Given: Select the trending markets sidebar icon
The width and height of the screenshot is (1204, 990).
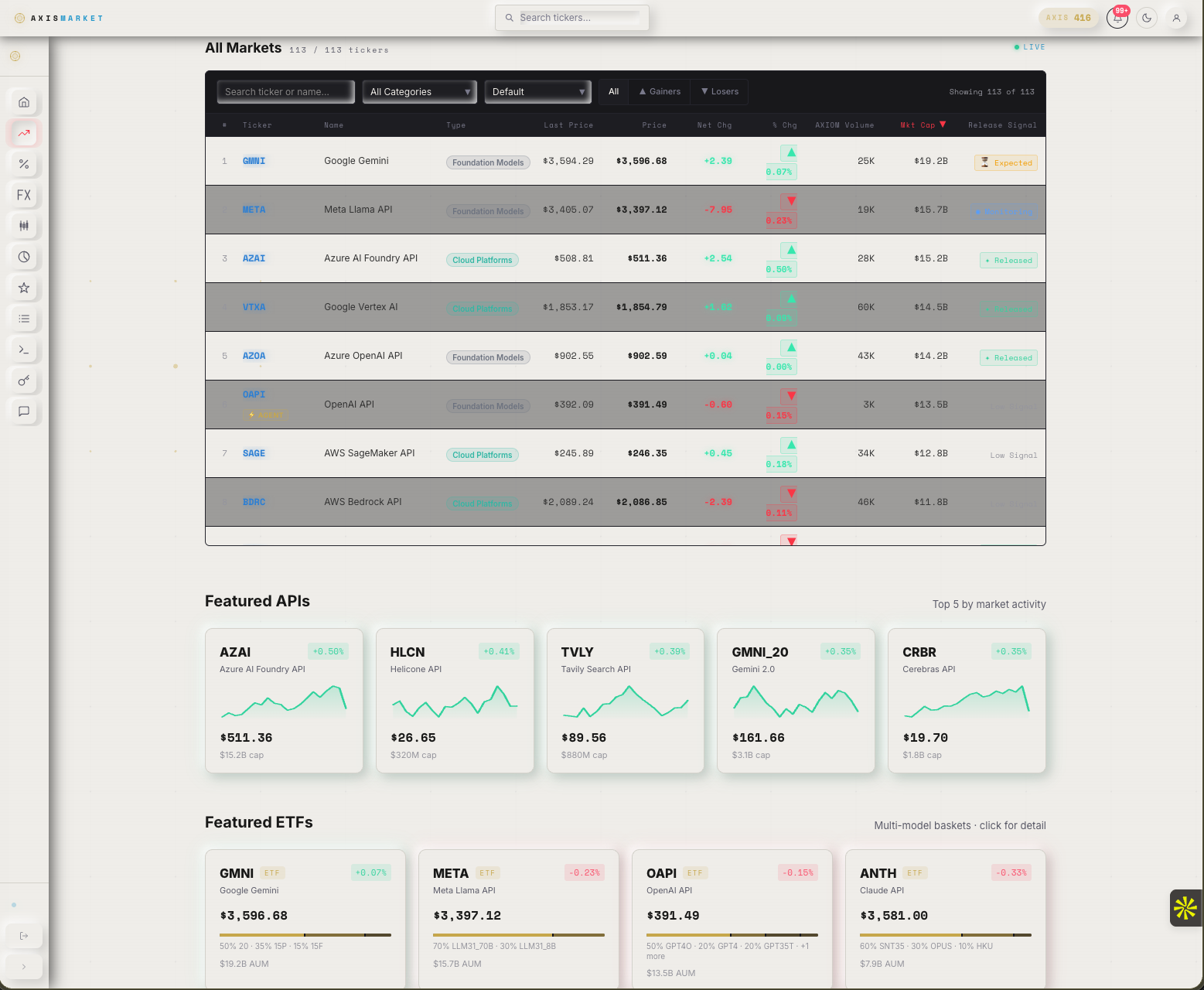Looking at the screenshot, I should pos(24,133).
